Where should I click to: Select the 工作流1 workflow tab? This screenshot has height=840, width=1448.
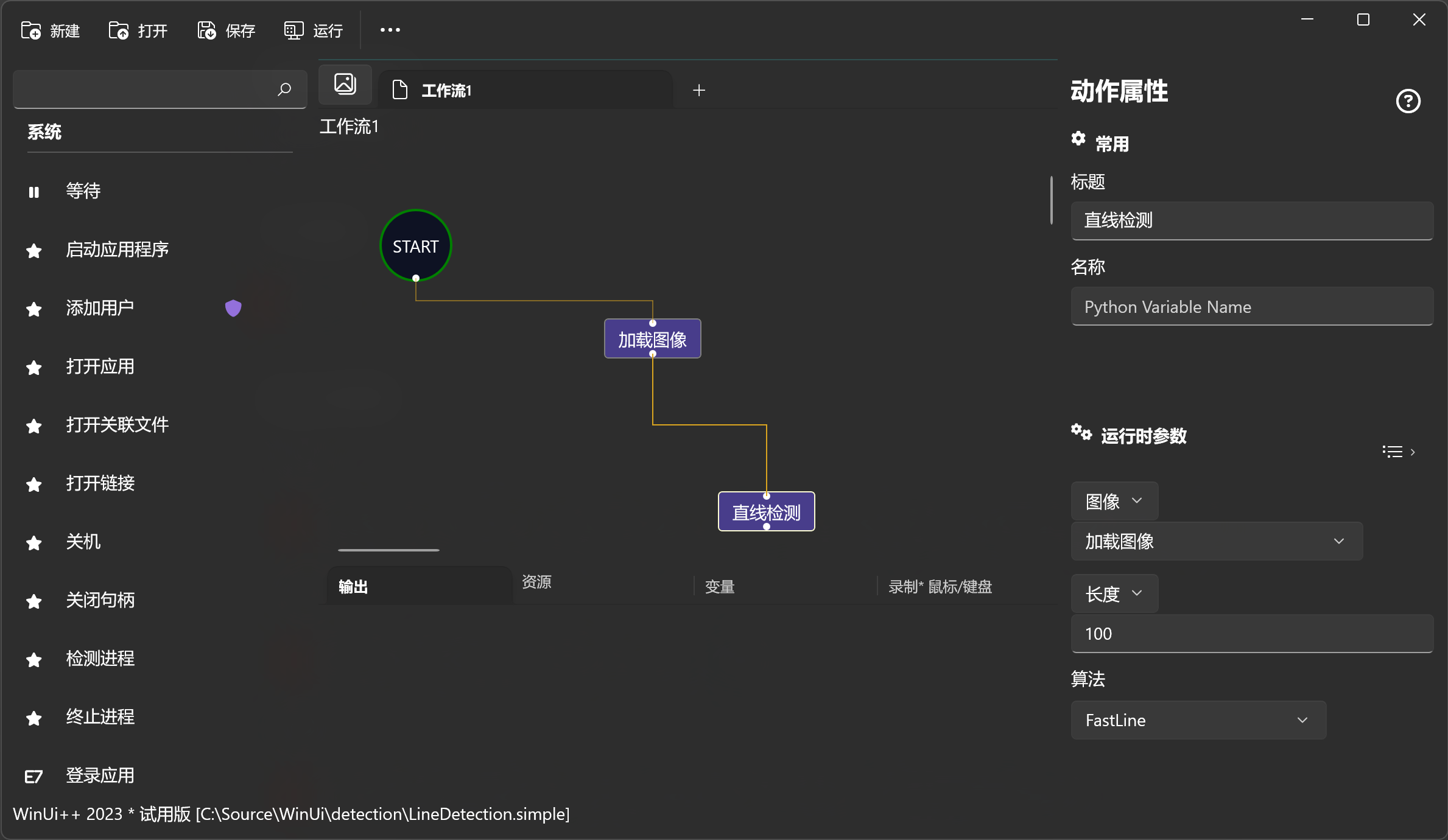(x=446, y=89)
